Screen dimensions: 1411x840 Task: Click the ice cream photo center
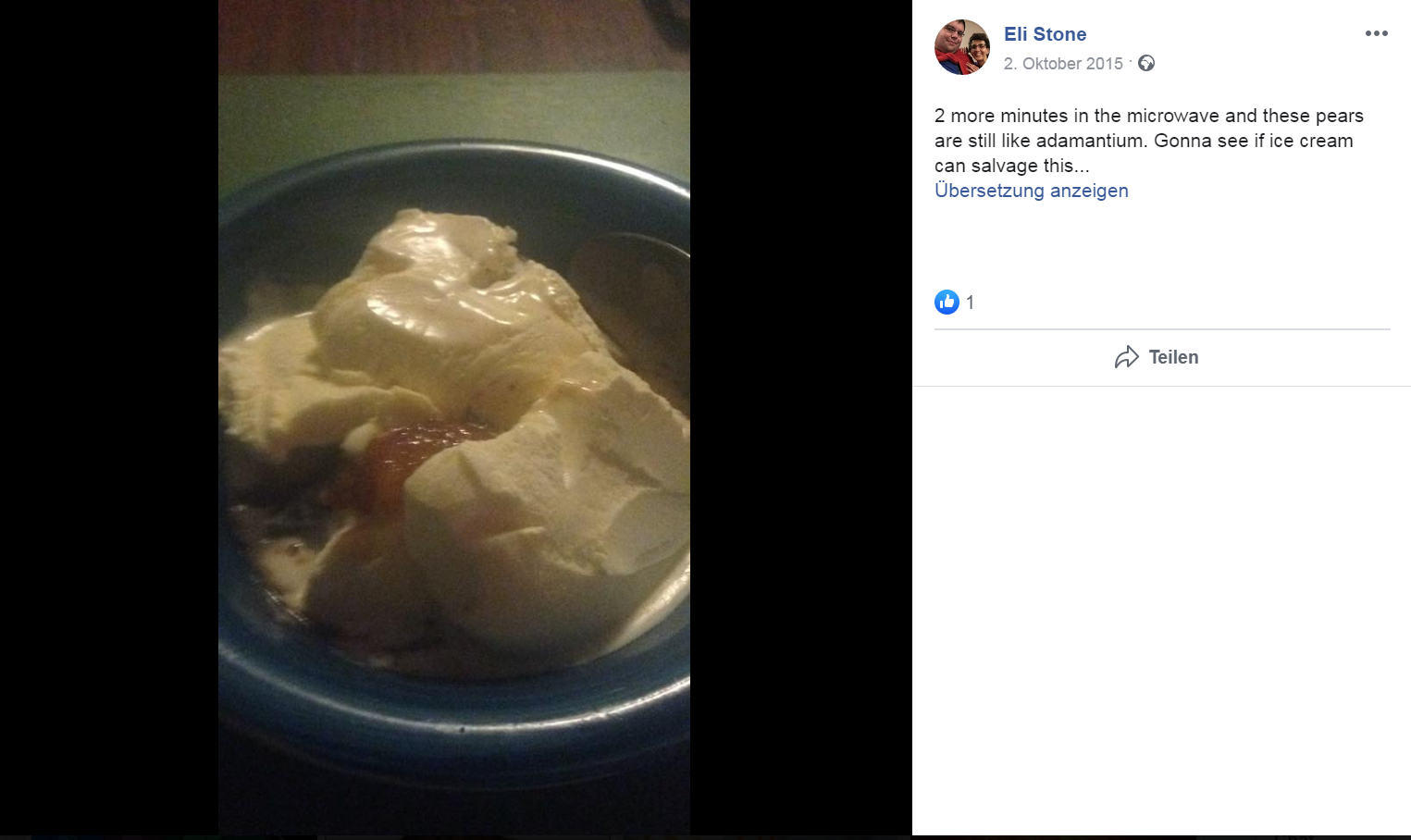pos(454,418)
